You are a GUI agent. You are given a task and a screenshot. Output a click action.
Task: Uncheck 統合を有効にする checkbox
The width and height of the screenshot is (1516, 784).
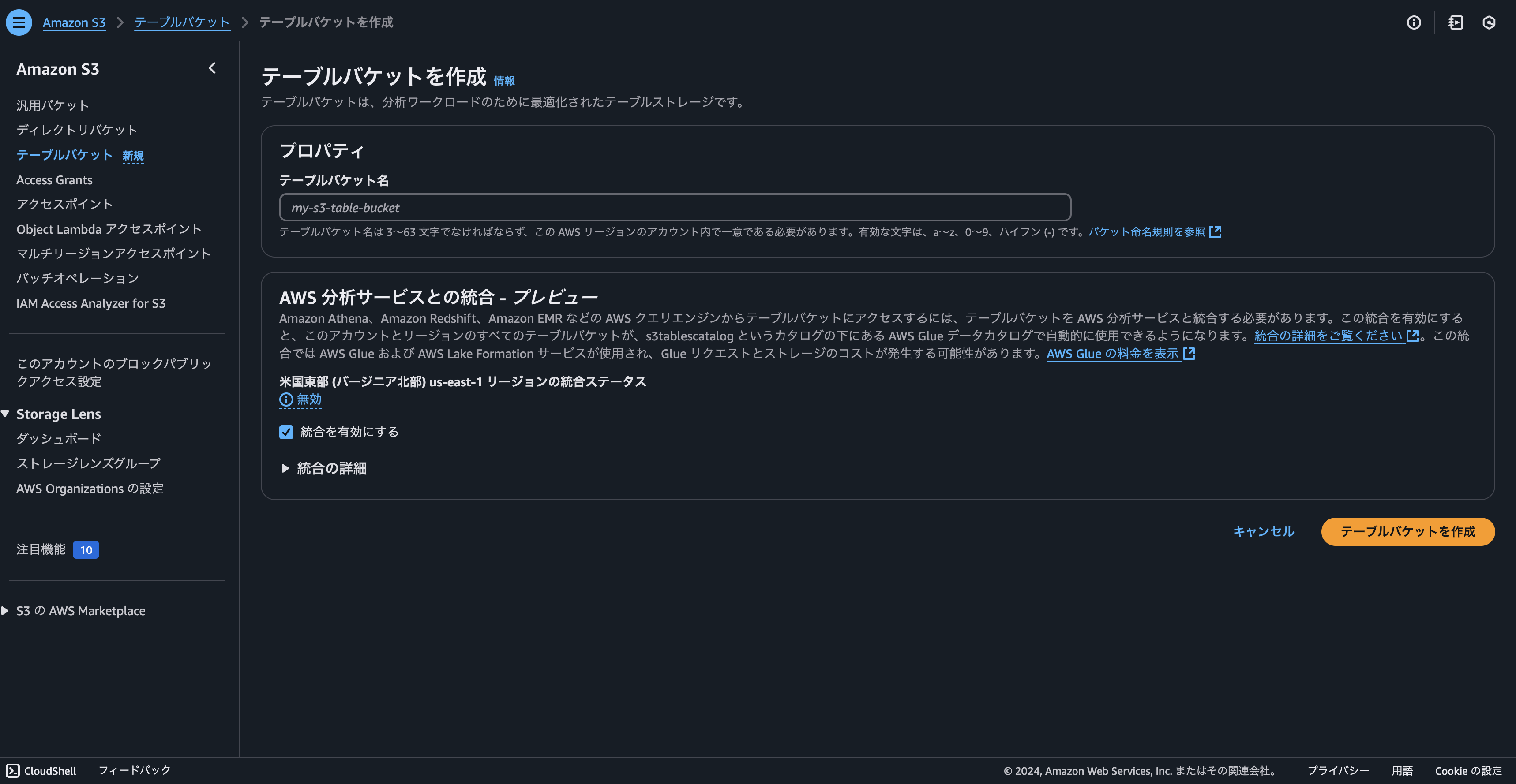click(286, 432)
